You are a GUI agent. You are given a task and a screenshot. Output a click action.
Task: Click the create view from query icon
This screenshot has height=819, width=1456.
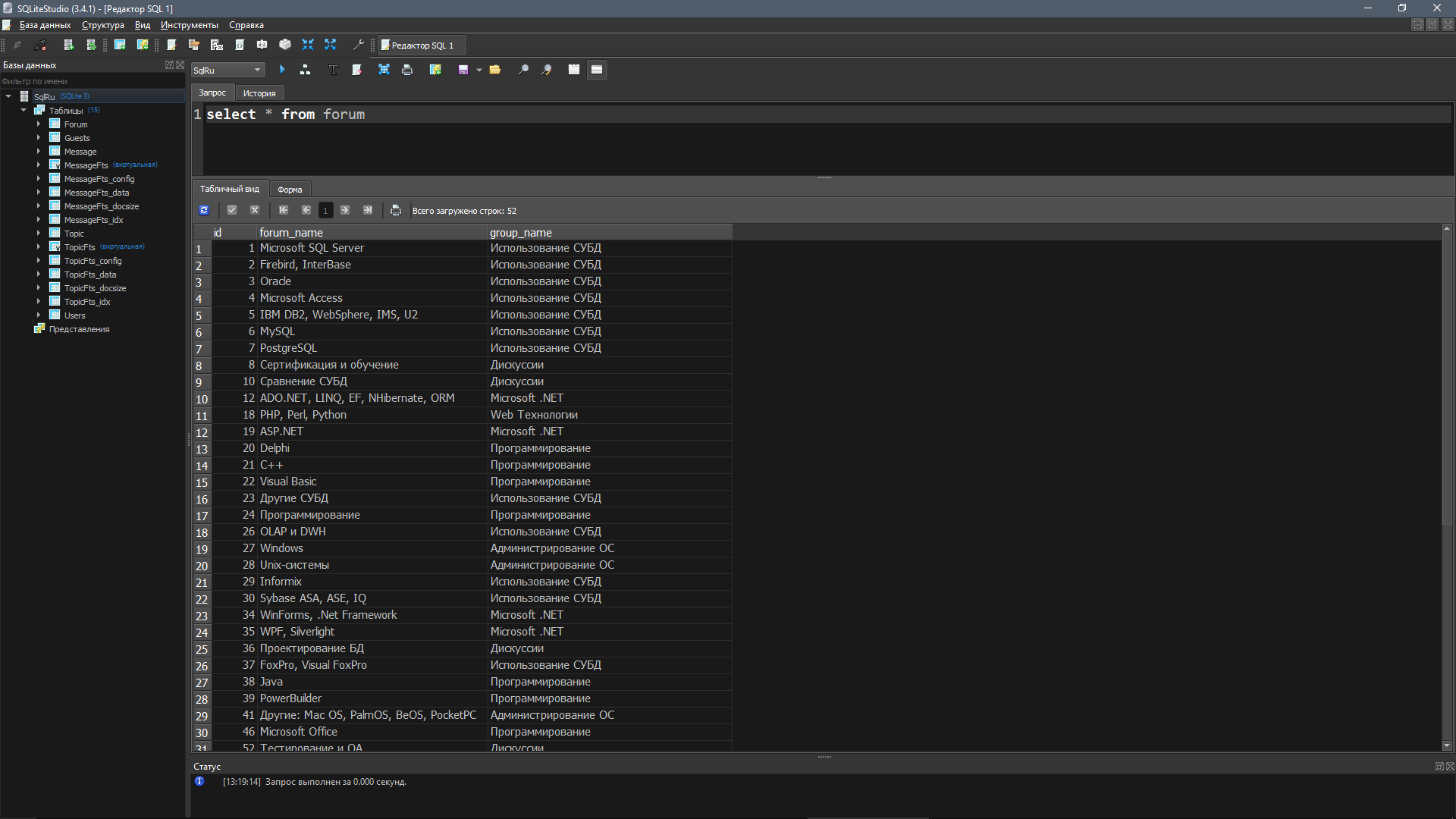(435, 70)
